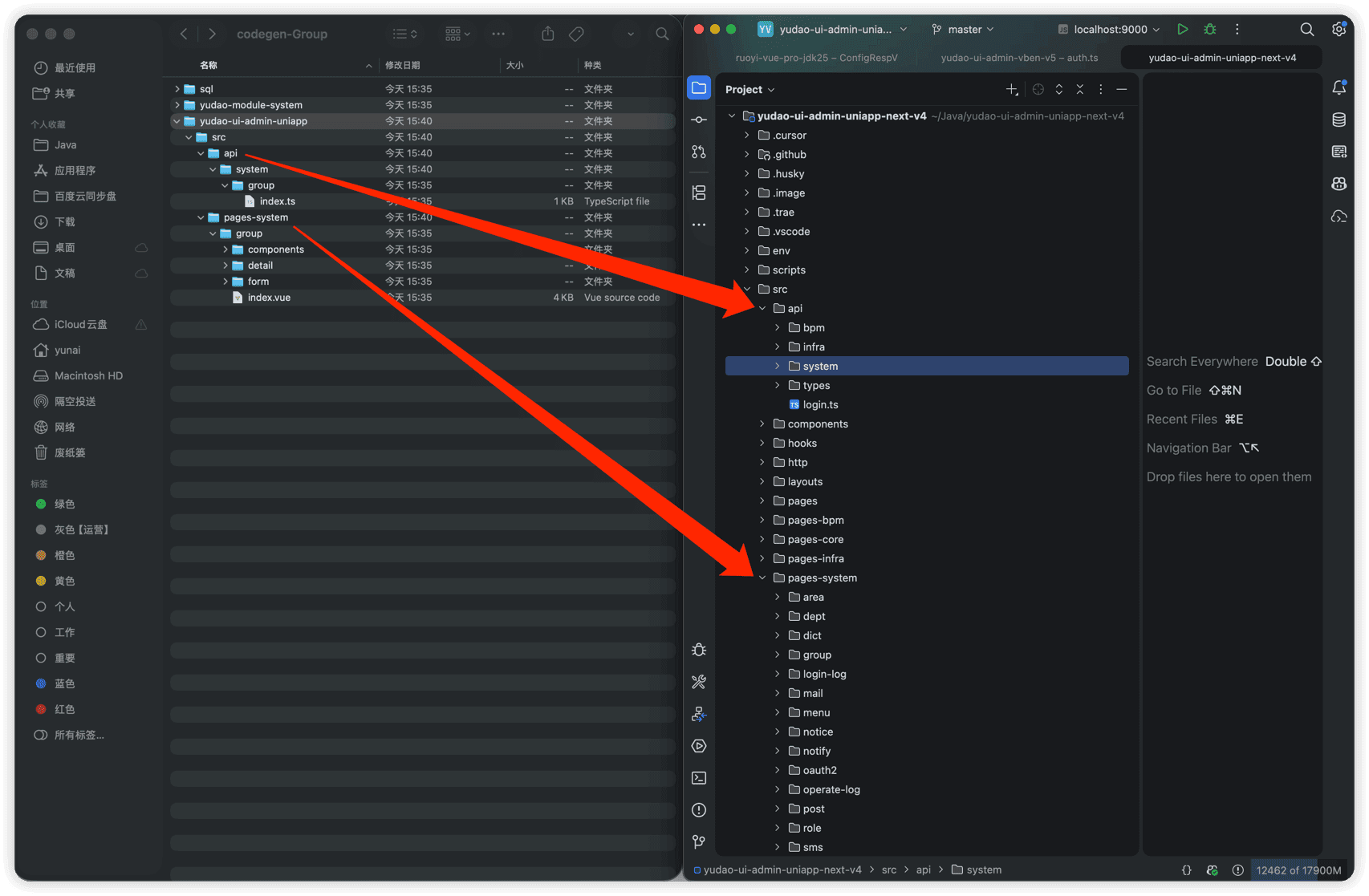Viewport: 1369px width, 896px height.
Task: Click the Run green play button
Action: point(1182,29)
